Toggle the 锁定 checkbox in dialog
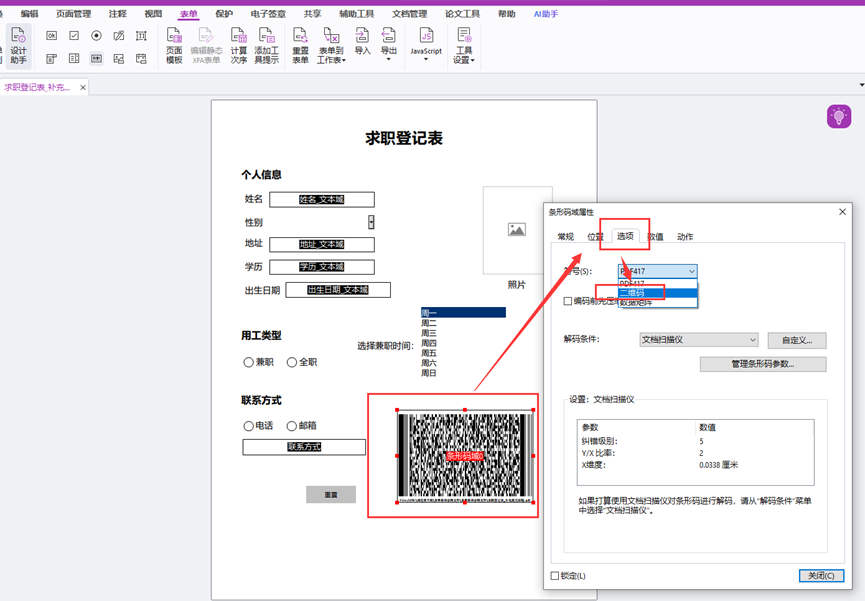Image resolution: width=865 pixels, height=601 pixels. click(x=556, y=576)
